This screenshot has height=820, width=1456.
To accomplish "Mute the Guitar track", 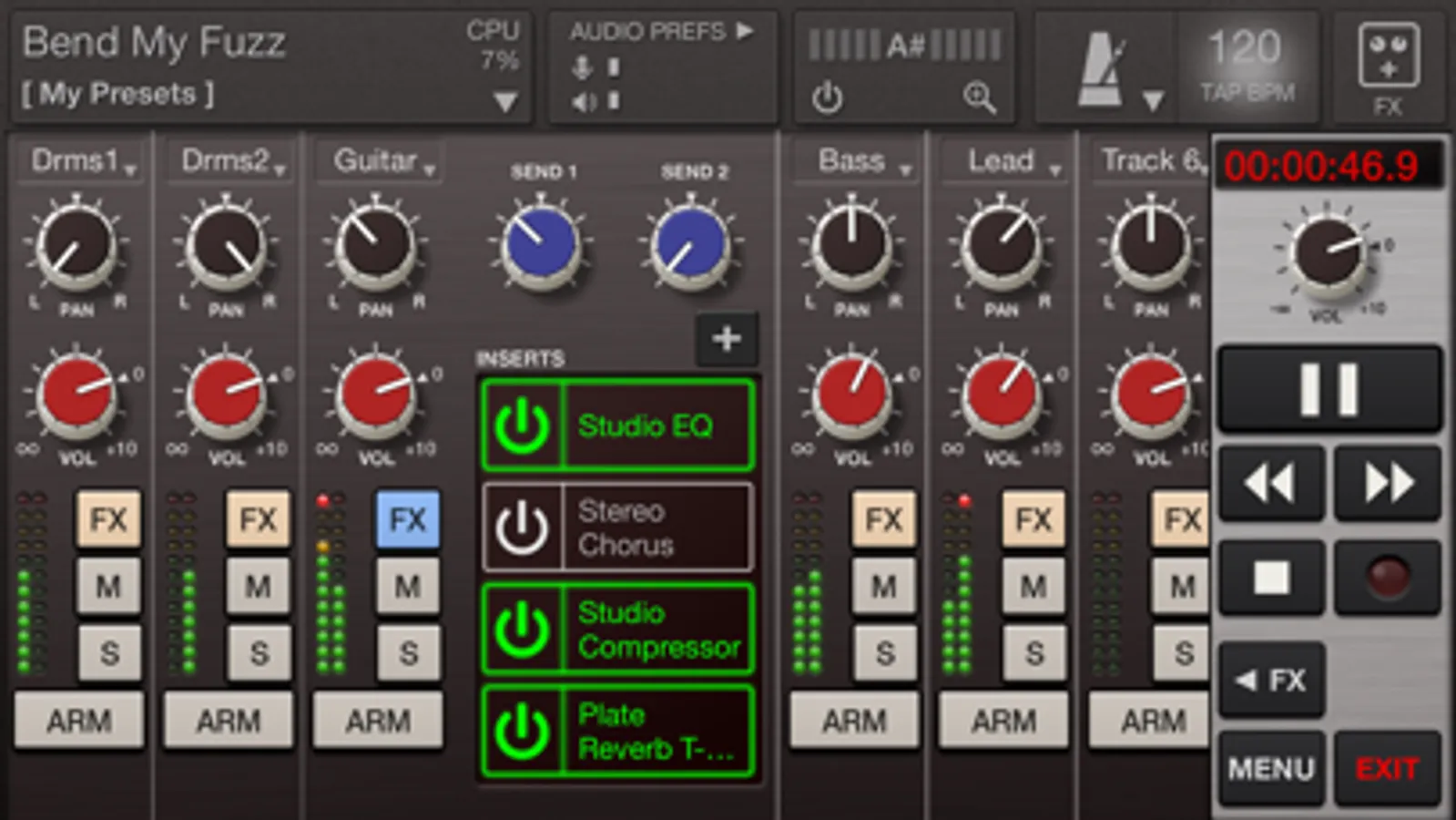I will [x=407, y=586].
